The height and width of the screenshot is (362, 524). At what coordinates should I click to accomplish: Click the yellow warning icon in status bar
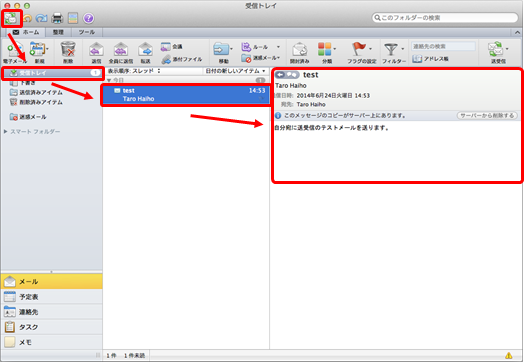pos(509,355)
